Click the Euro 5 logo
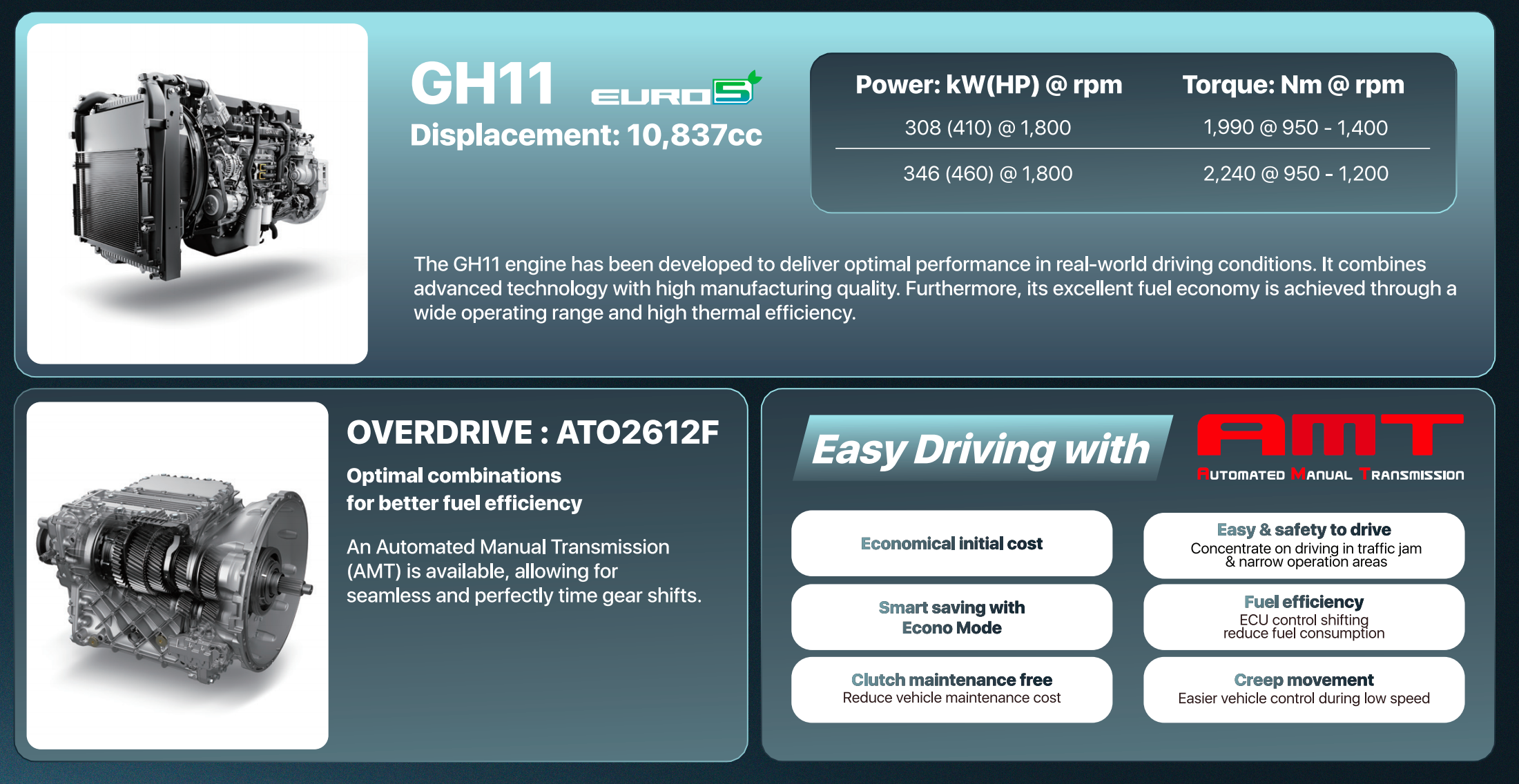Viewport: 1519px width, 784px height. (677, 88)
